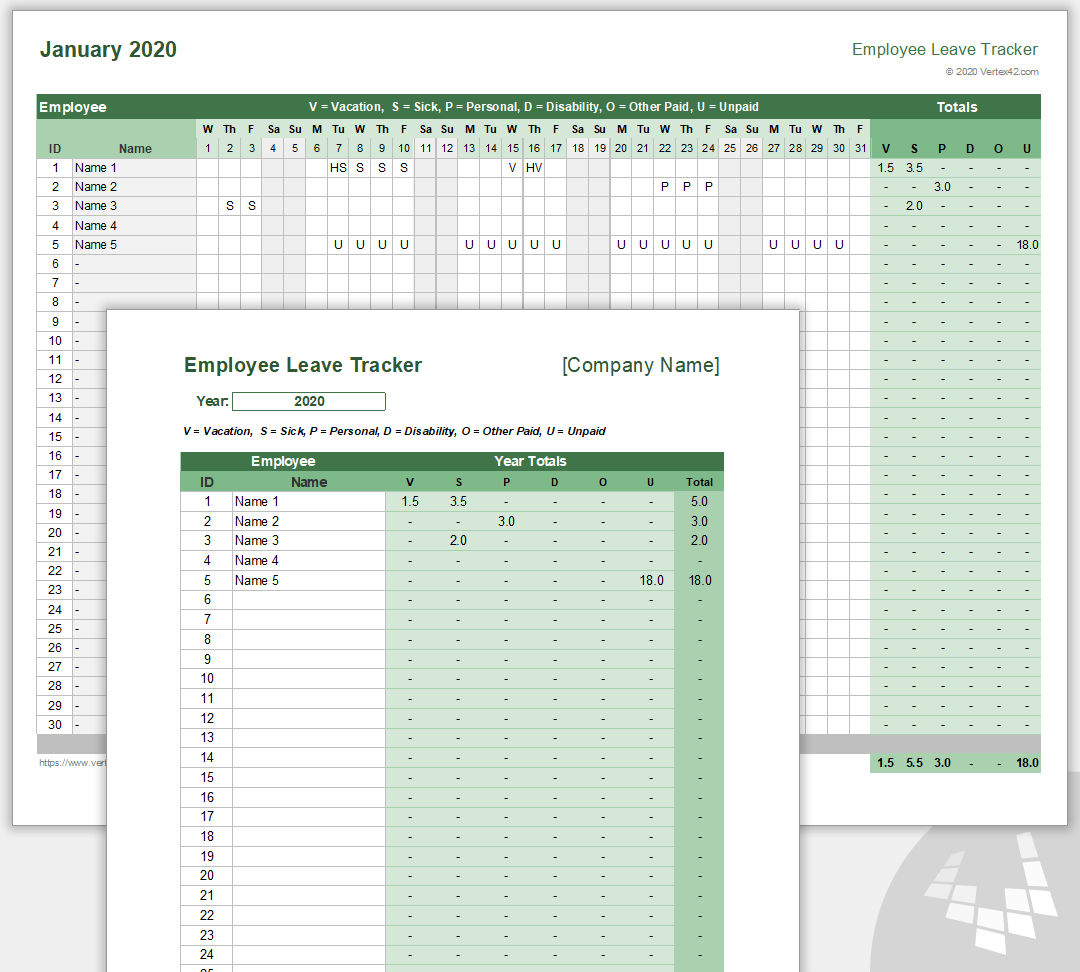Select the Totals header in the green bar
This screenshot has height=972, width=1080.
pyautogui.click(x=957, y=107)
